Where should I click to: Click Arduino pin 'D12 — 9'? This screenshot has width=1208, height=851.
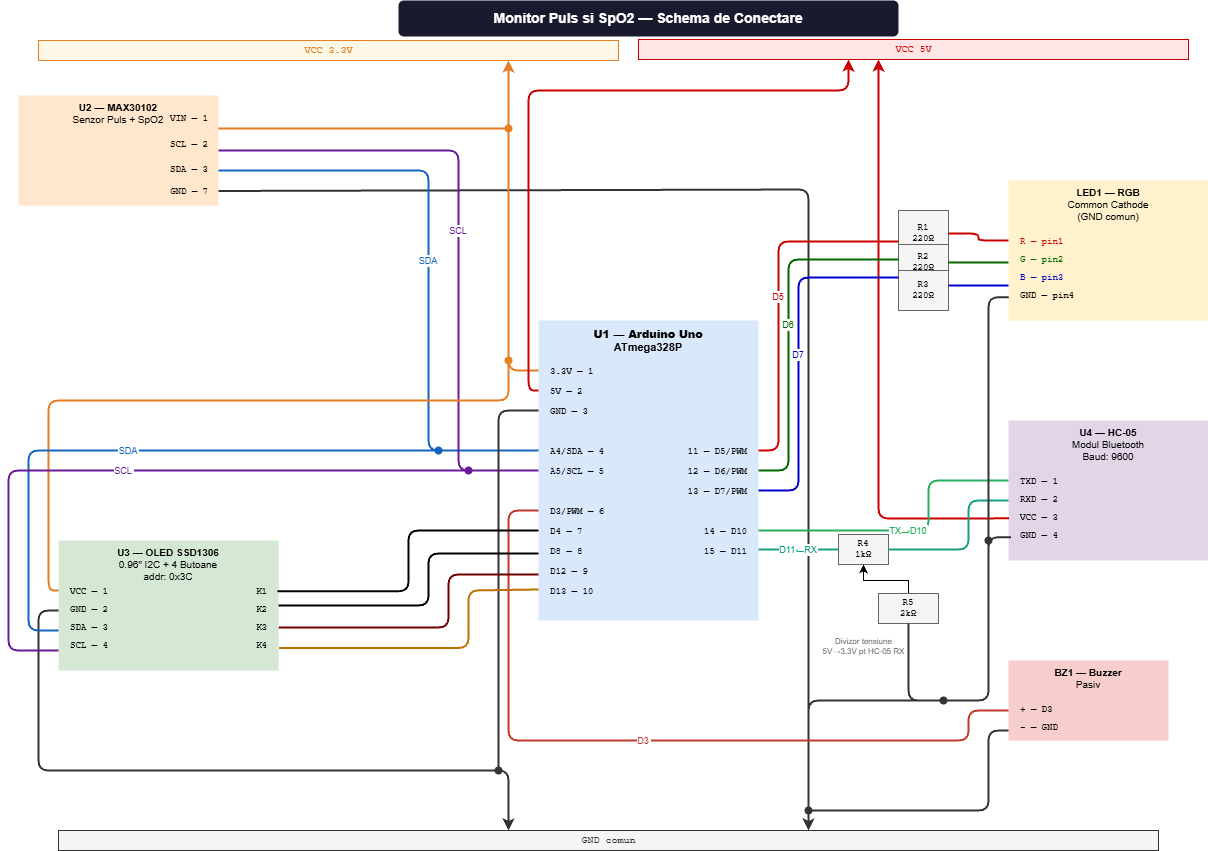coord(568,571)
